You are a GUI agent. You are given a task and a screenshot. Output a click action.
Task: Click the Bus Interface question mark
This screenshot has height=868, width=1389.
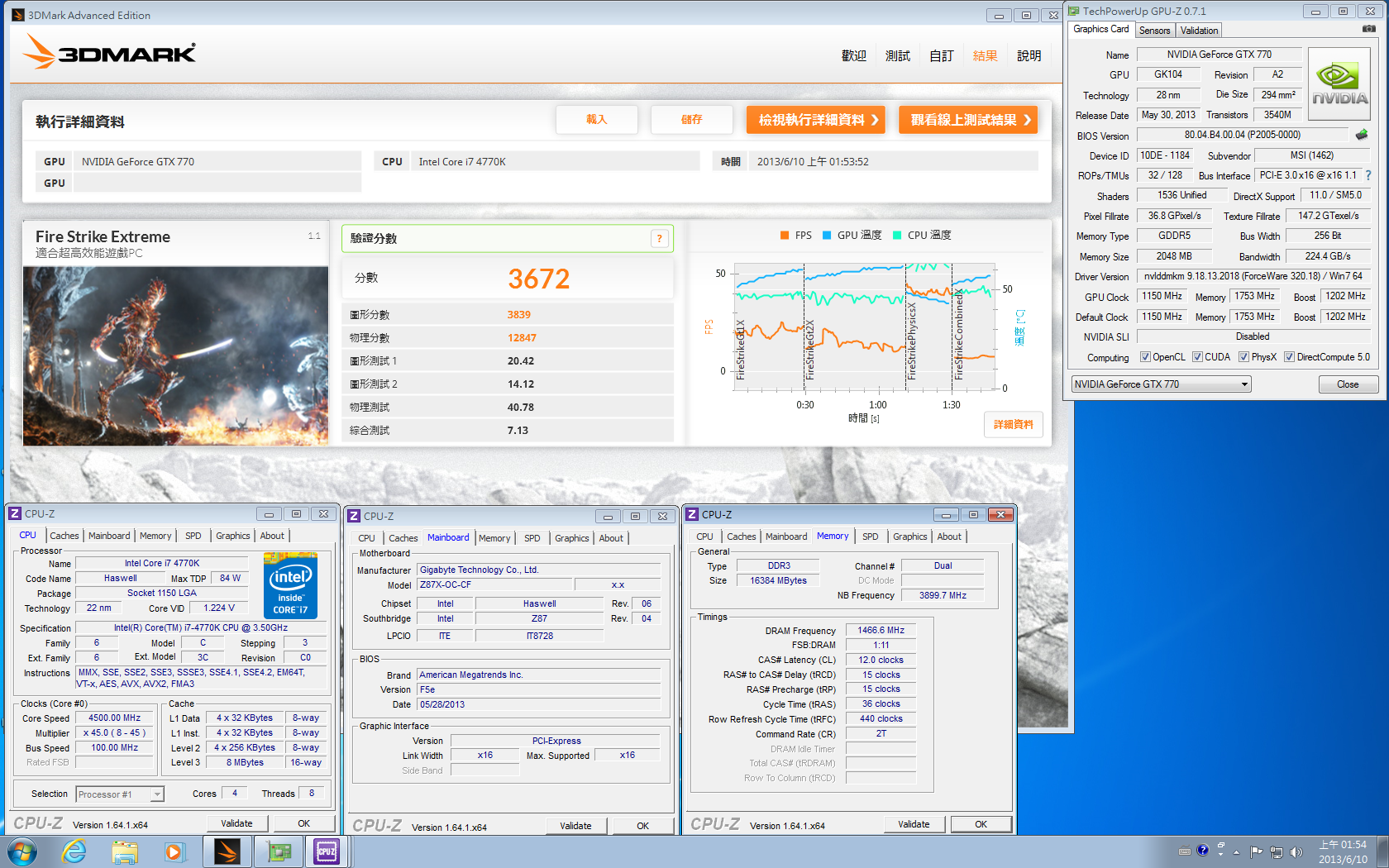click(x=1368, y=175)
